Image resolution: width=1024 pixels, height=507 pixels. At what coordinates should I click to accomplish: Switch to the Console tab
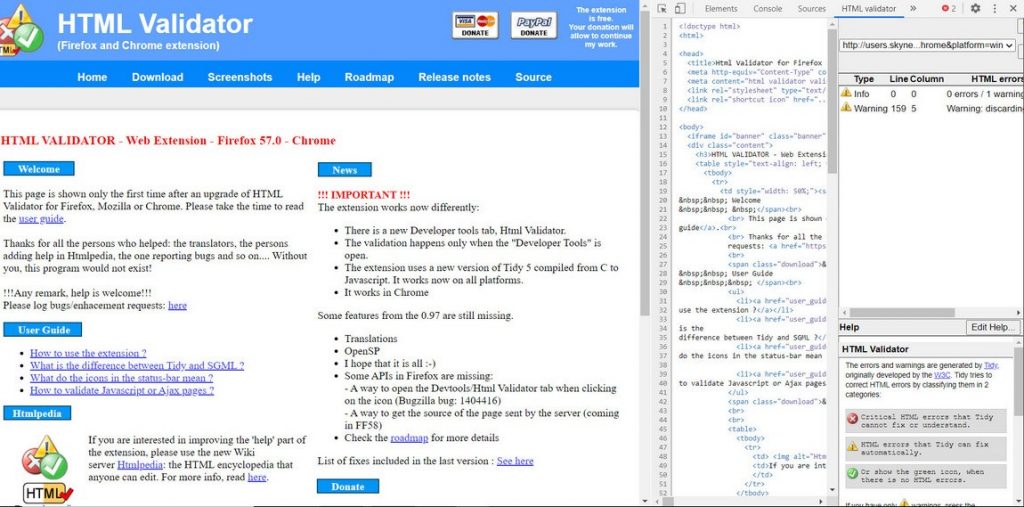pos(768,9)
